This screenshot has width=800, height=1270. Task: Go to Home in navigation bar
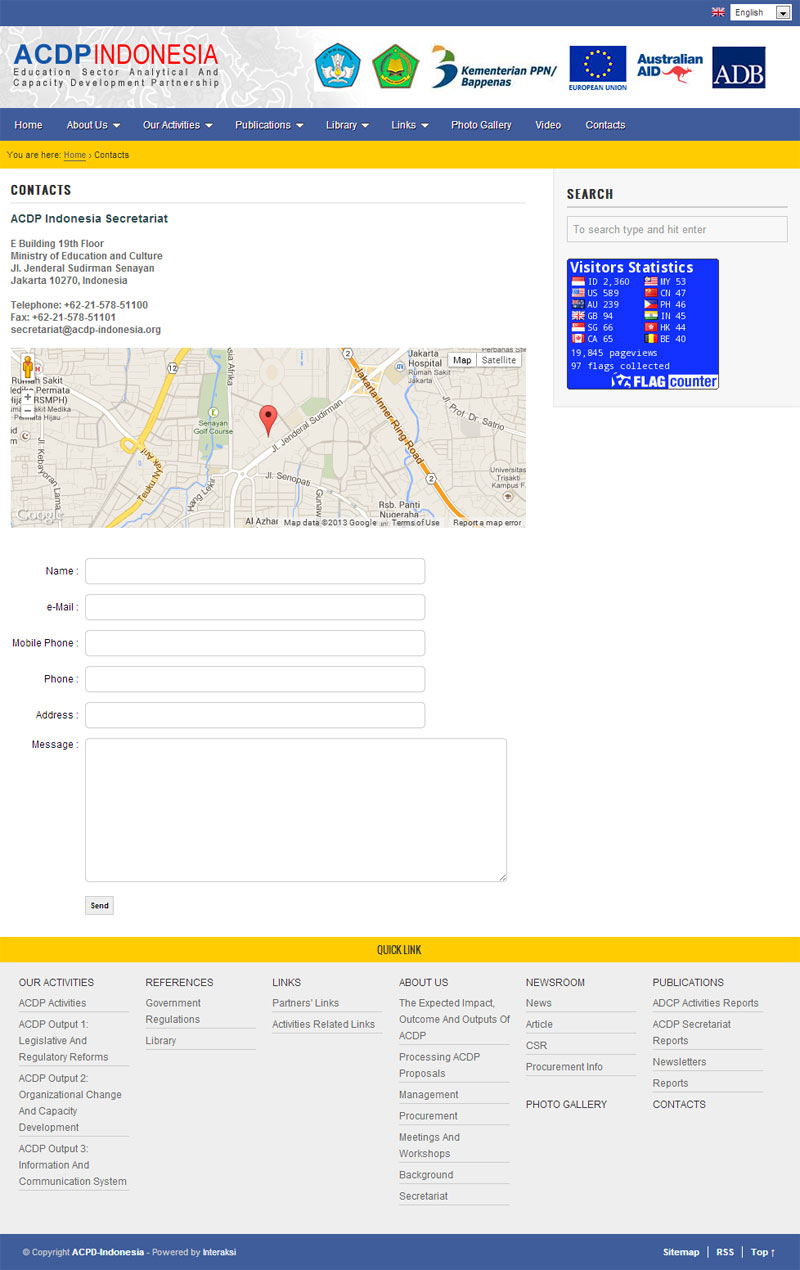pyautogui.click(x=28, y=125)
